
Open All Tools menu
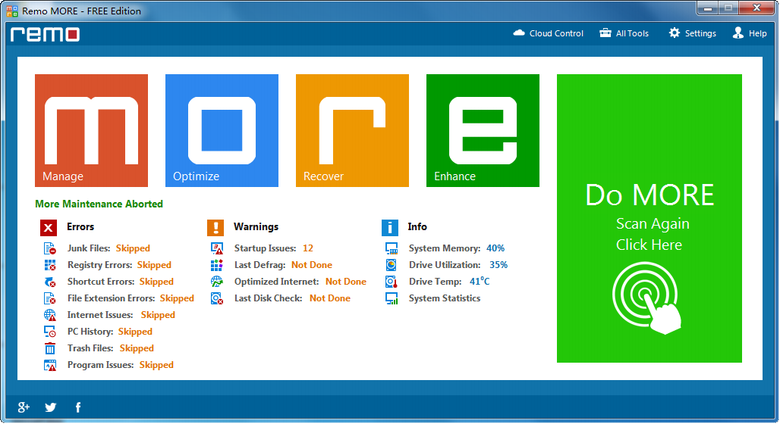[x=624, y=33]
